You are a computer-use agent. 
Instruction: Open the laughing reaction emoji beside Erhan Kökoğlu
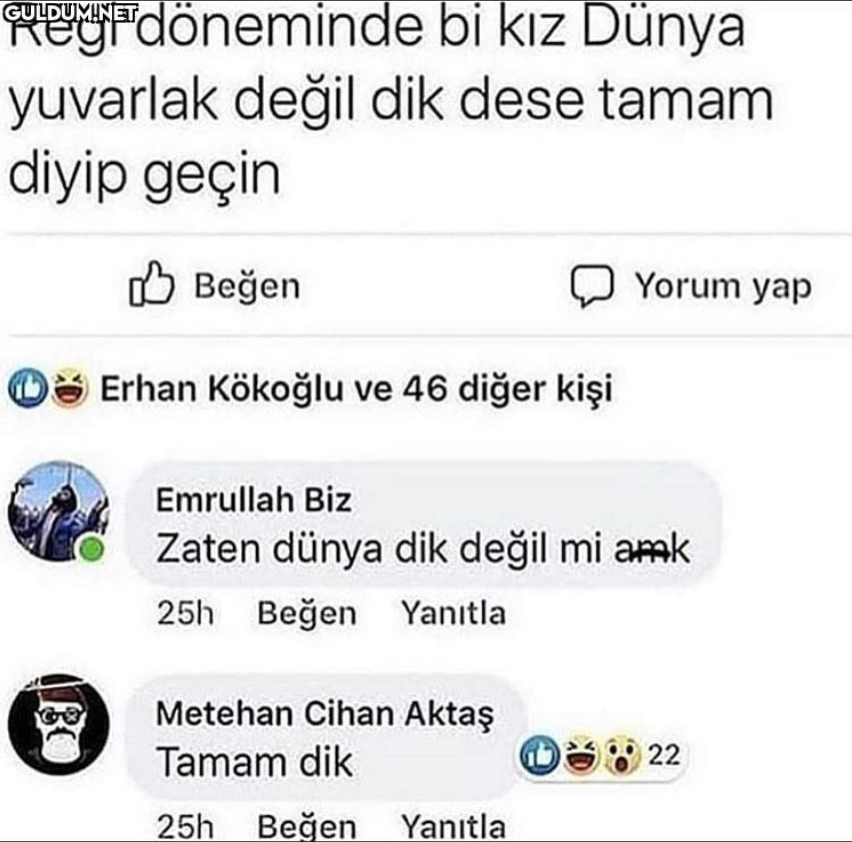[x=70, y=387]
